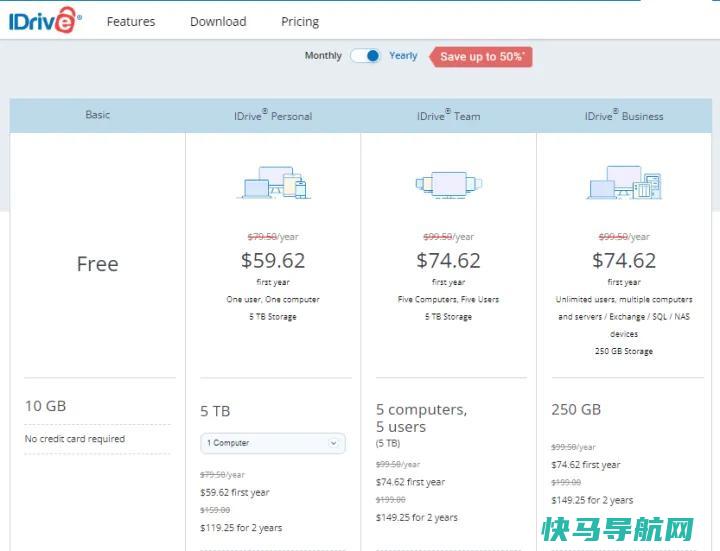Click One user, One computer text

coord(273,299)
